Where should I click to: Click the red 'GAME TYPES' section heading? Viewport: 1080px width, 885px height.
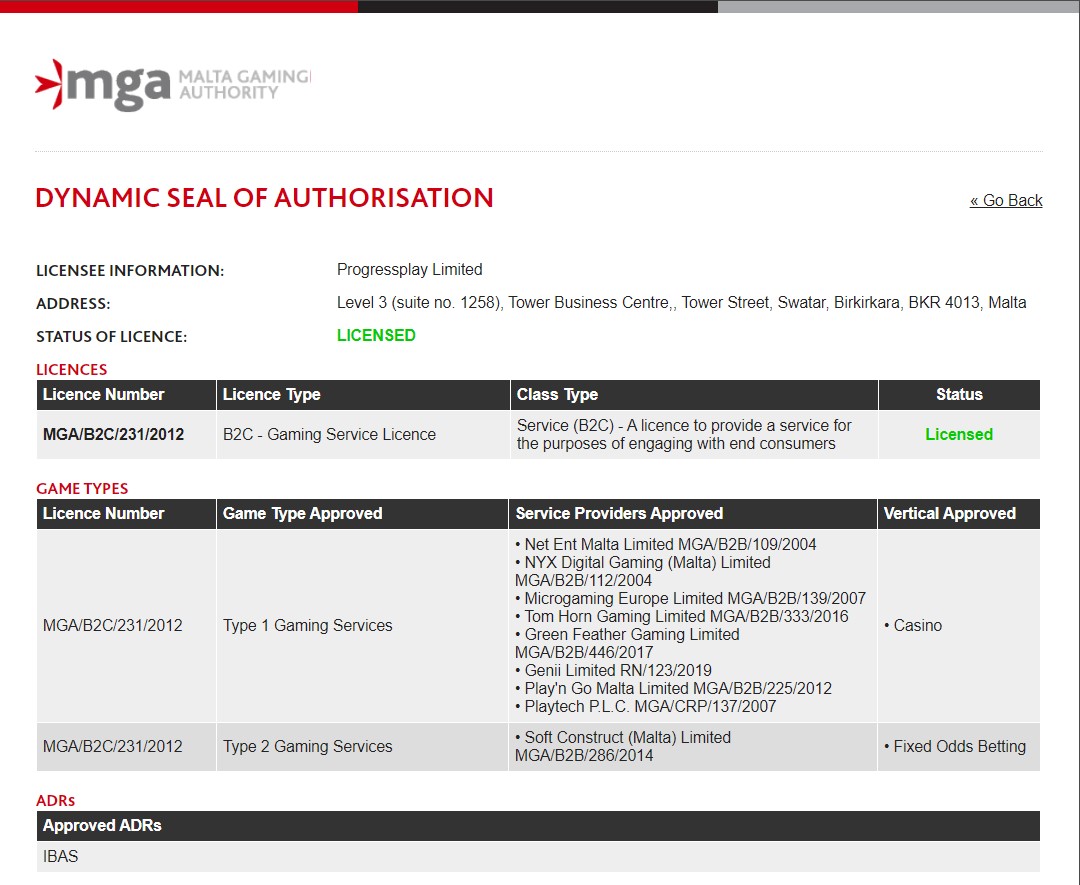[82, 488]
